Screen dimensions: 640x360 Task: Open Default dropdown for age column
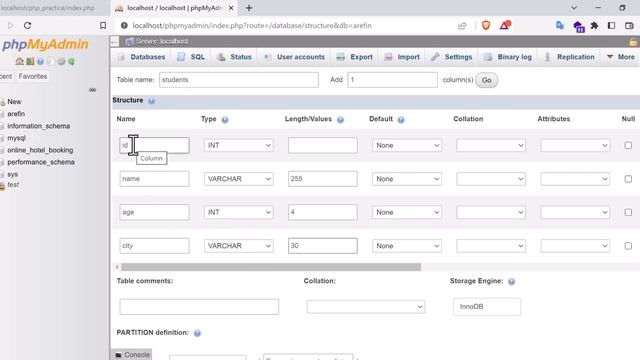[x=407, y=212]
